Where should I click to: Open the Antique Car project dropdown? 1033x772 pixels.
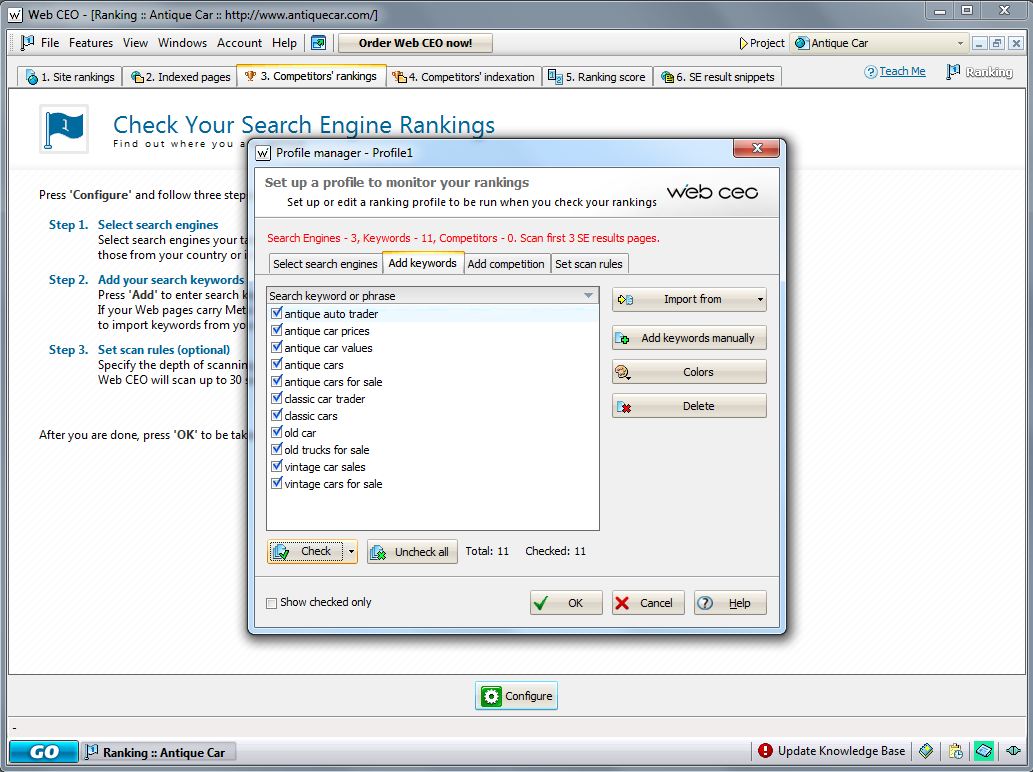pos(960,43)
